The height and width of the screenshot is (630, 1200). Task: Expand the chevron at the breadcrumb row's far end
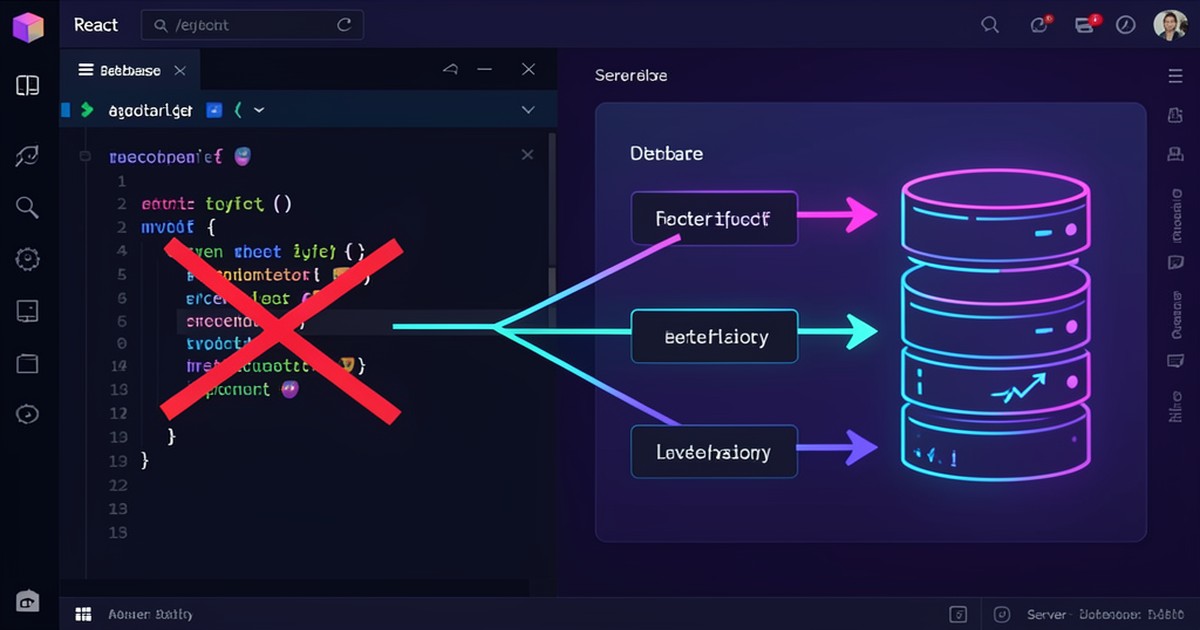[x=528, y=110]
